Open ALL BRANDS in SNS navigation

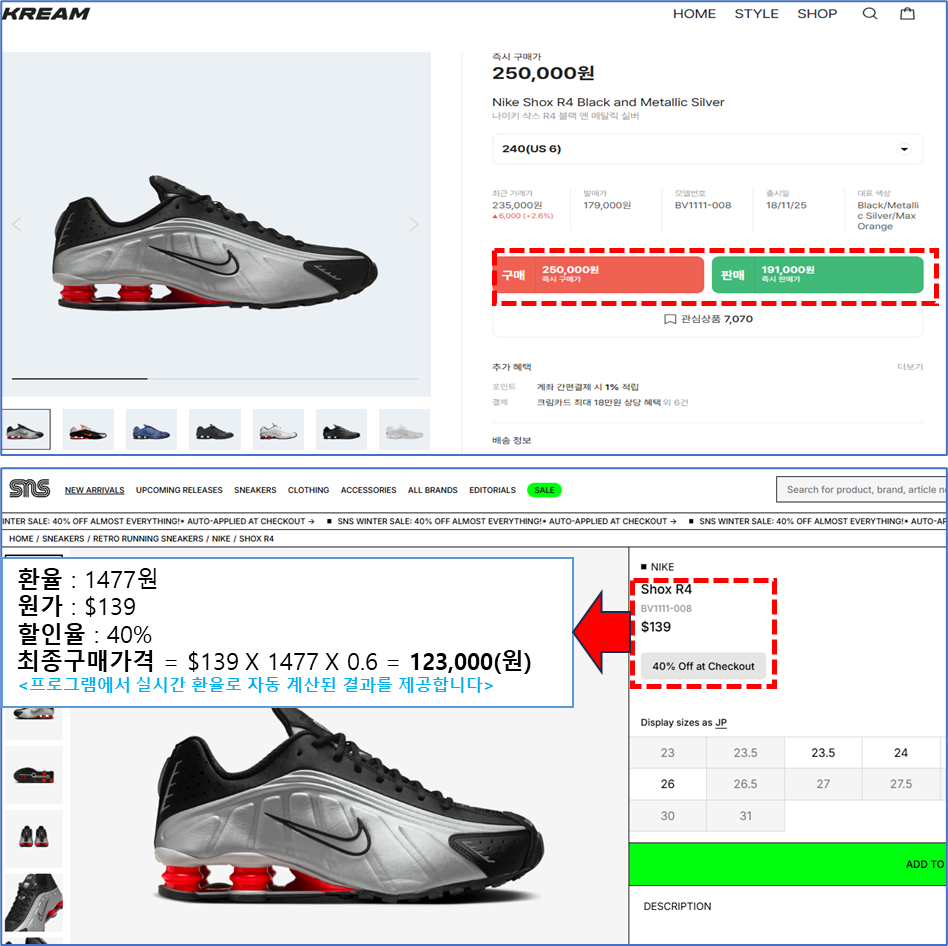coord(432,490)
